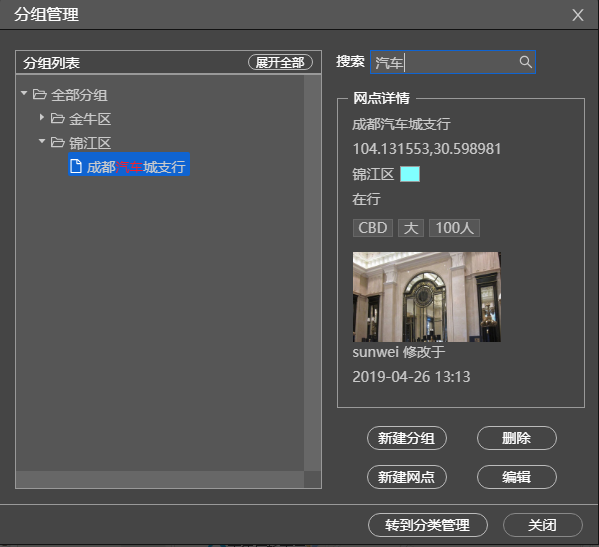Click the 金牛区 folder icon
599x547 pixels.
57,118
